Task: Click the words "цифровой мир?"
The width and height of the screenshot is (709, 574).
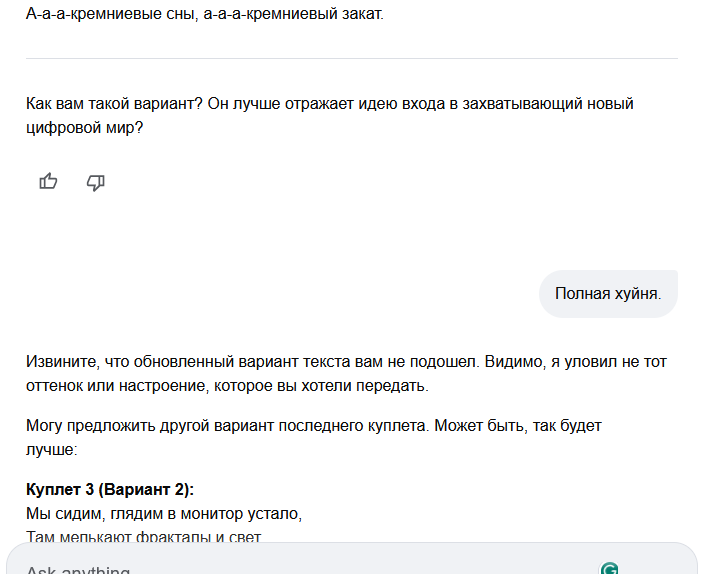Action: click(x=85, y=128)
